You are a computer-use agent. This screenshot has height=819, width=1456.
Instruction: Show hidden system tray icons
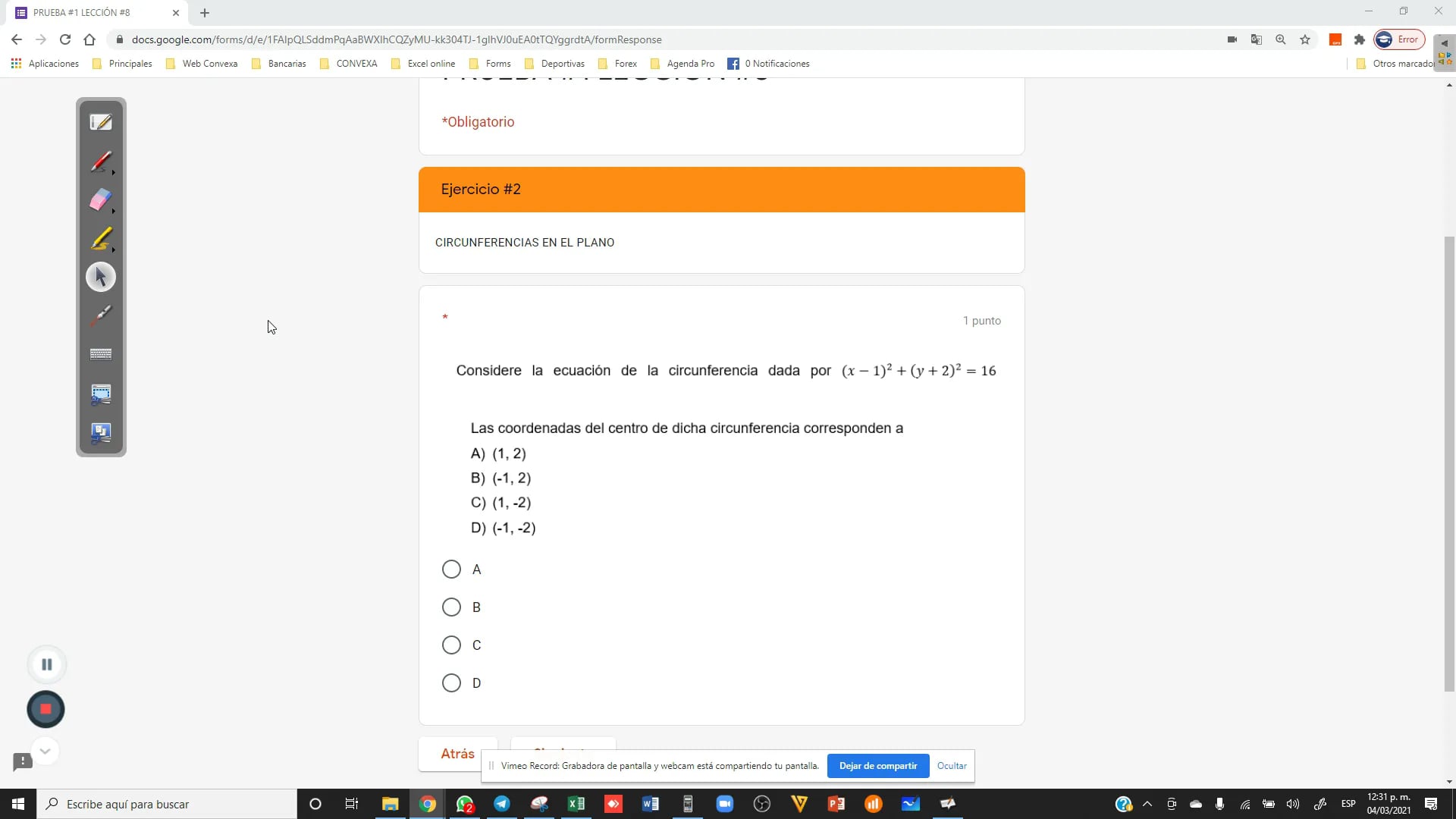(1147, 804)
